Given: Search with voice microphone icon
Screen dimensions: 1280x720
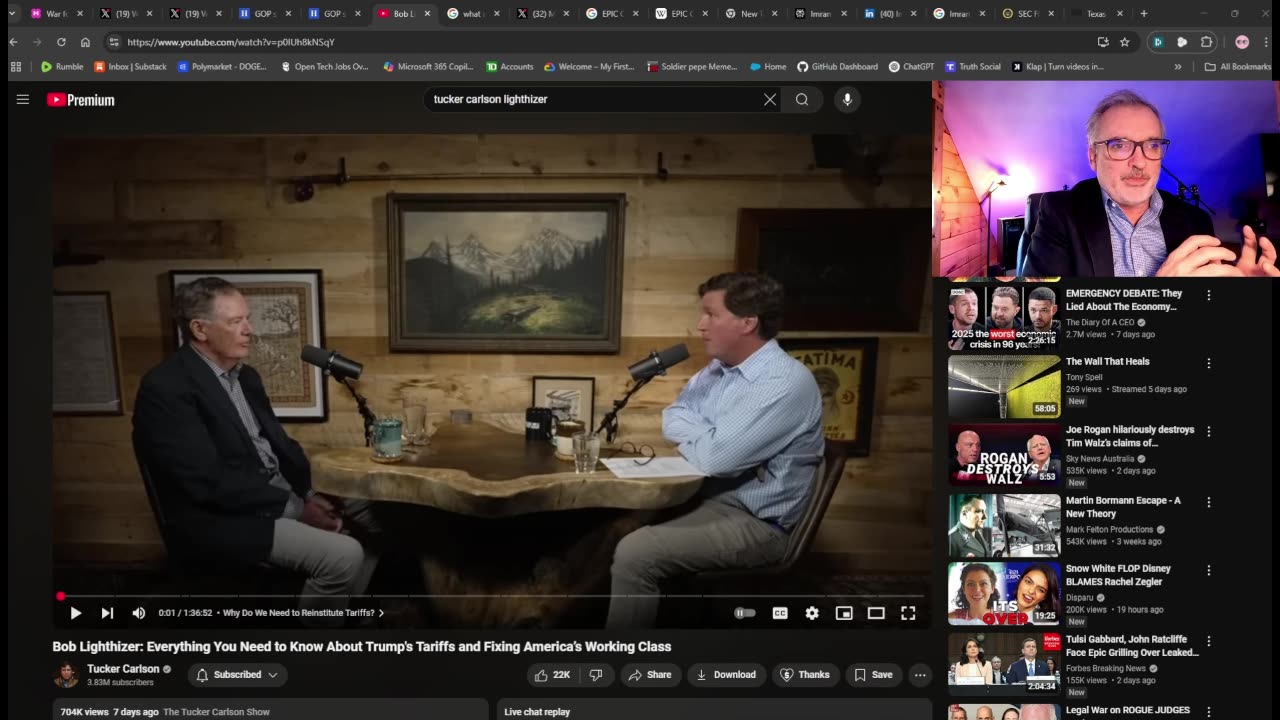Looking at the screenshot, I should tap(847, 99).
